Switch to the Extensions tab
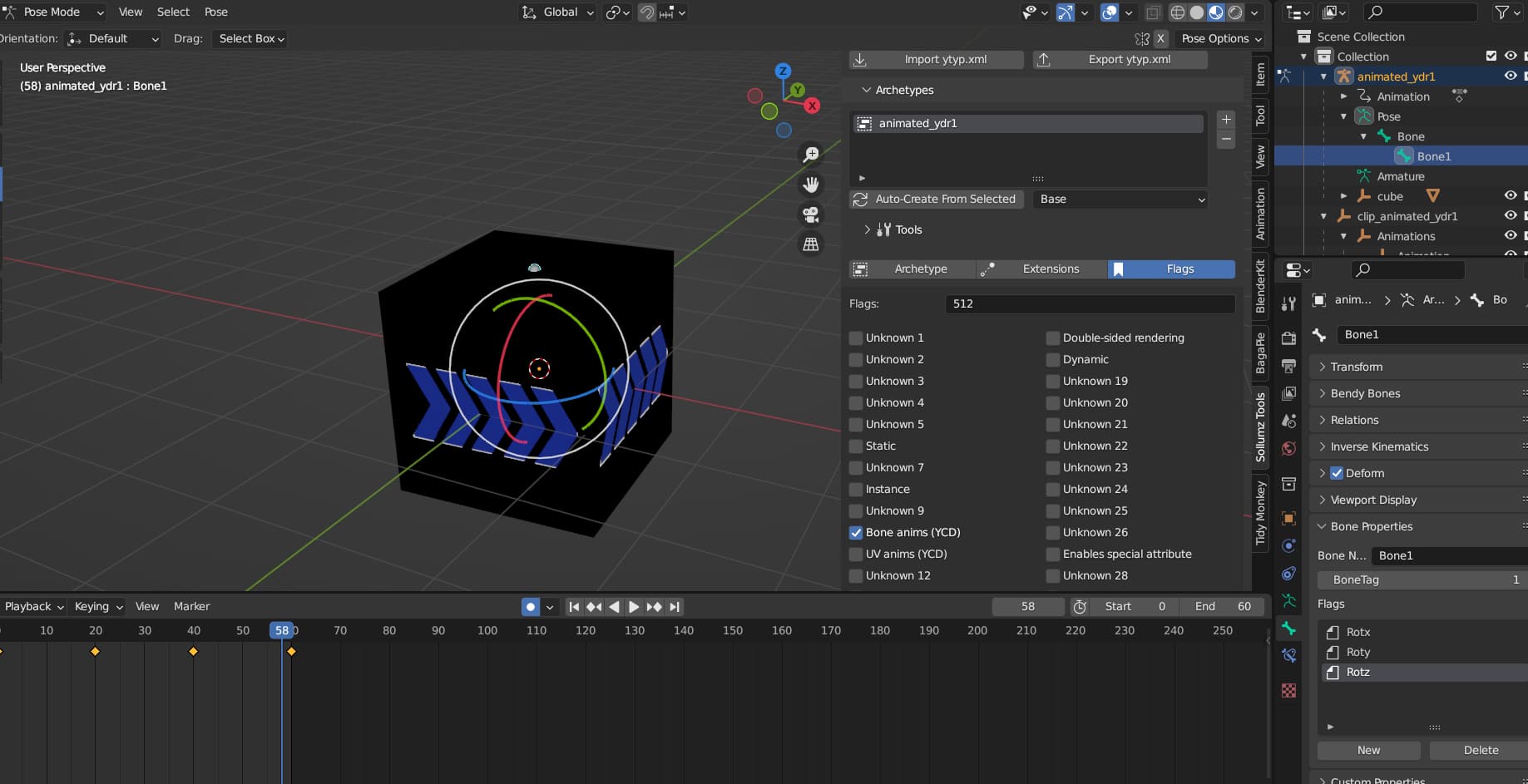 pyautogui.click(x=1041, y=269)
